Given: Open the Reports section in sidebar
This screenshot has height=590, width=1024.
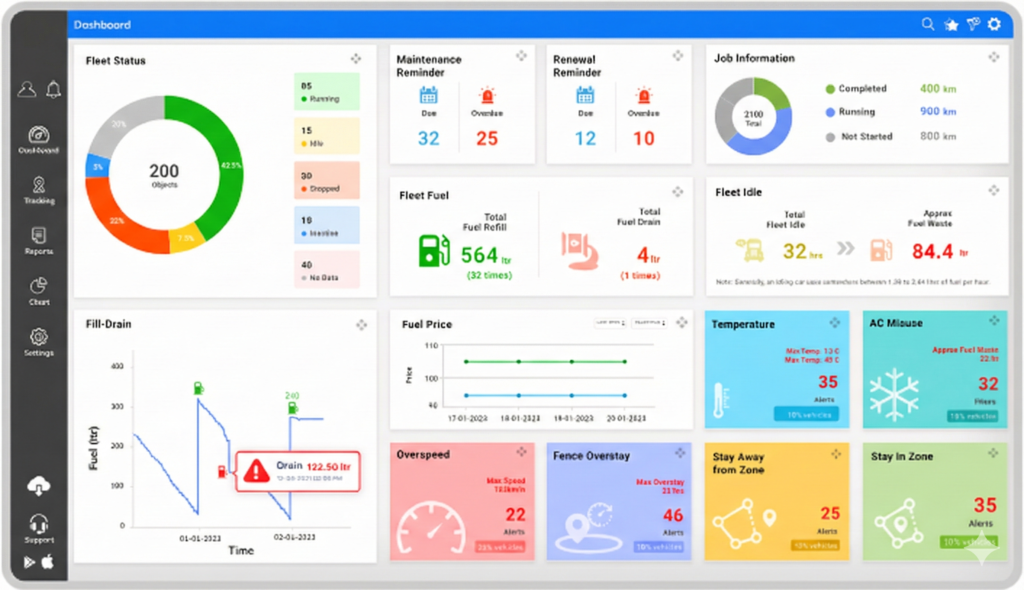Looking at the screenshot, I should pos(39,240).
